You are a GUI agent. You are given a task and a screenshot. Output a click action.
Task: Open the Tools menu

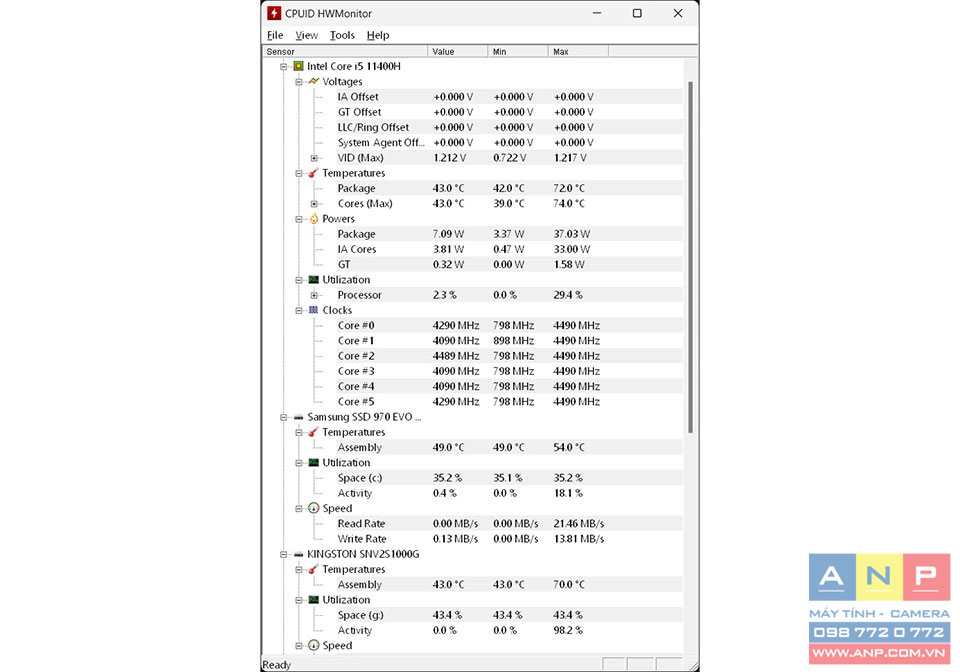[342, 35]
